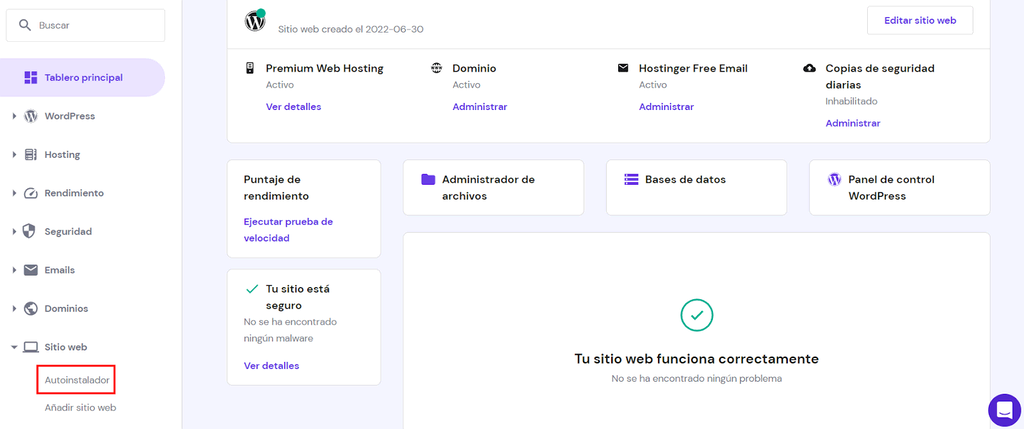Expand the Dominios section arrow
1024x429 pixels.
pos(14,309)
